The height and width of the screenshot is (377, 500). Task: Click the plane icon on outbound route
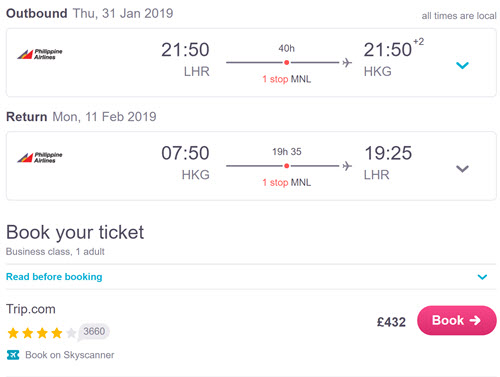coord(347,62)
